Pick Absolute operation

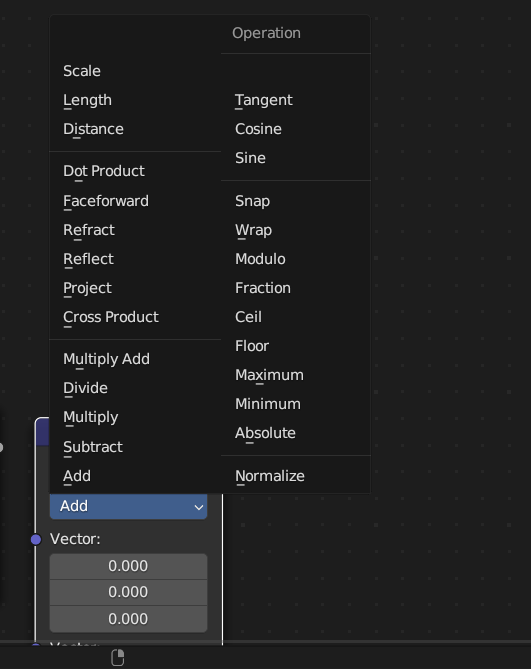(296, 433)
